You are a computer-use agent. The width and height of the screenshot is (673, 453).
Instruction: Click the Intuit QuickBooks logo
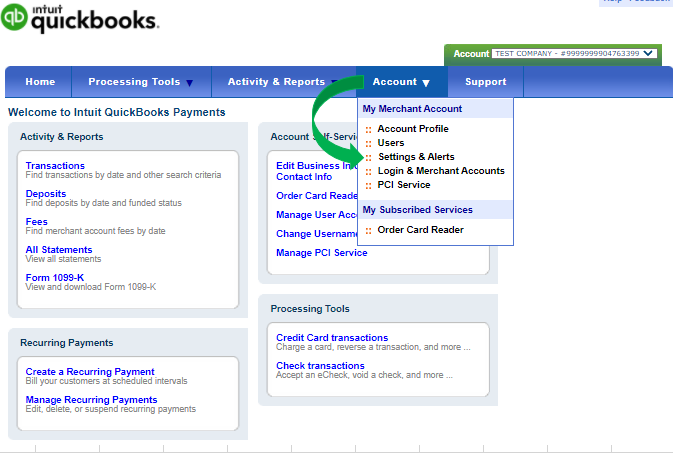click(x=80, y=18)
